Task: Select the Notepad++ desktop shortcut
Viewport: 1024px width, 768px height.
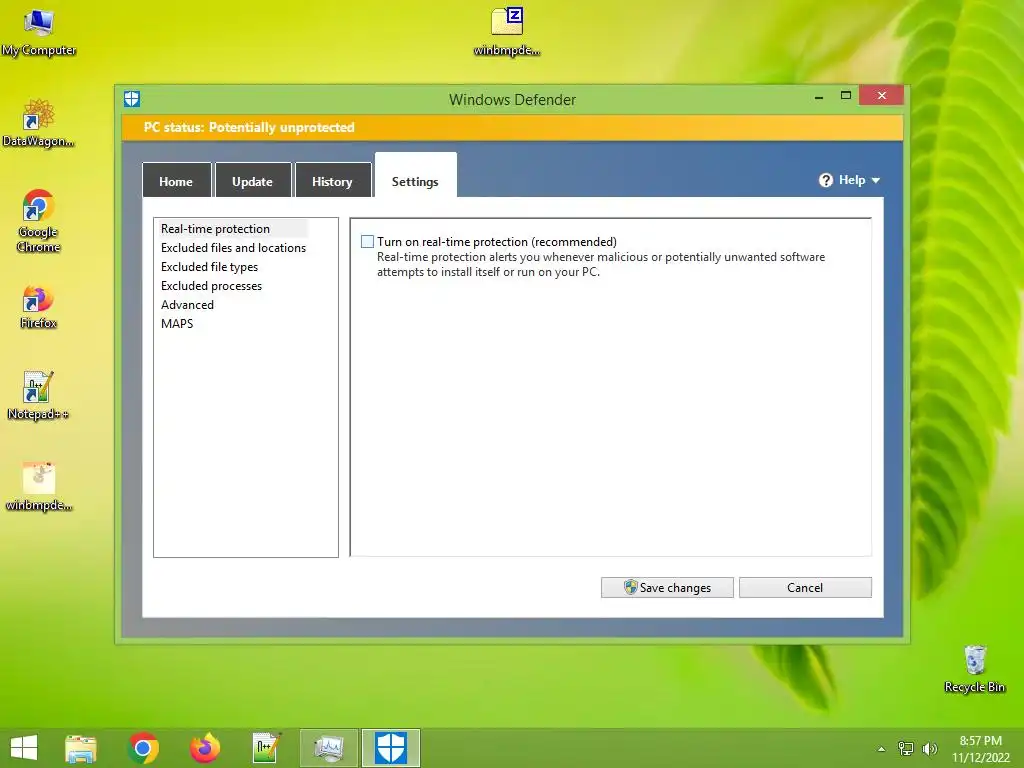Action: 38,396
